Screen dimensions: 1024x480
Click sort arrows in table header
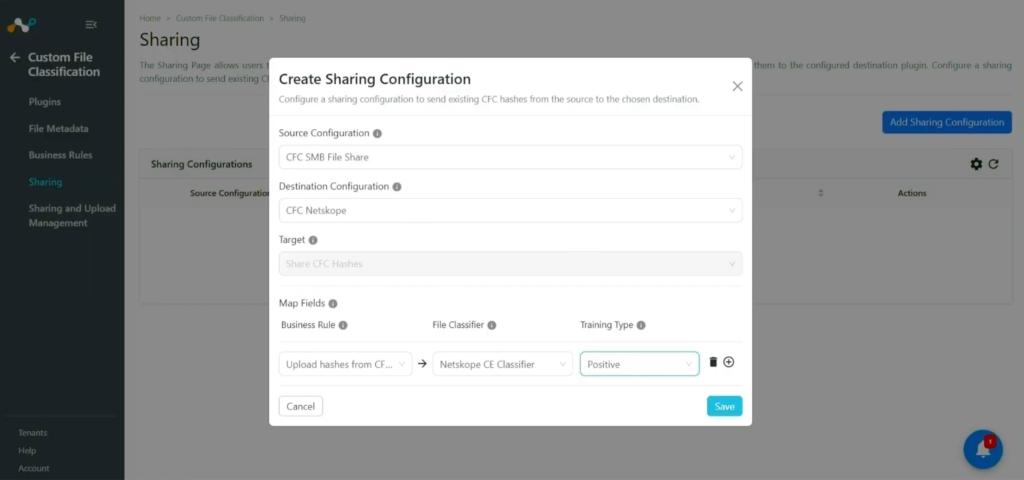(821, 193)
